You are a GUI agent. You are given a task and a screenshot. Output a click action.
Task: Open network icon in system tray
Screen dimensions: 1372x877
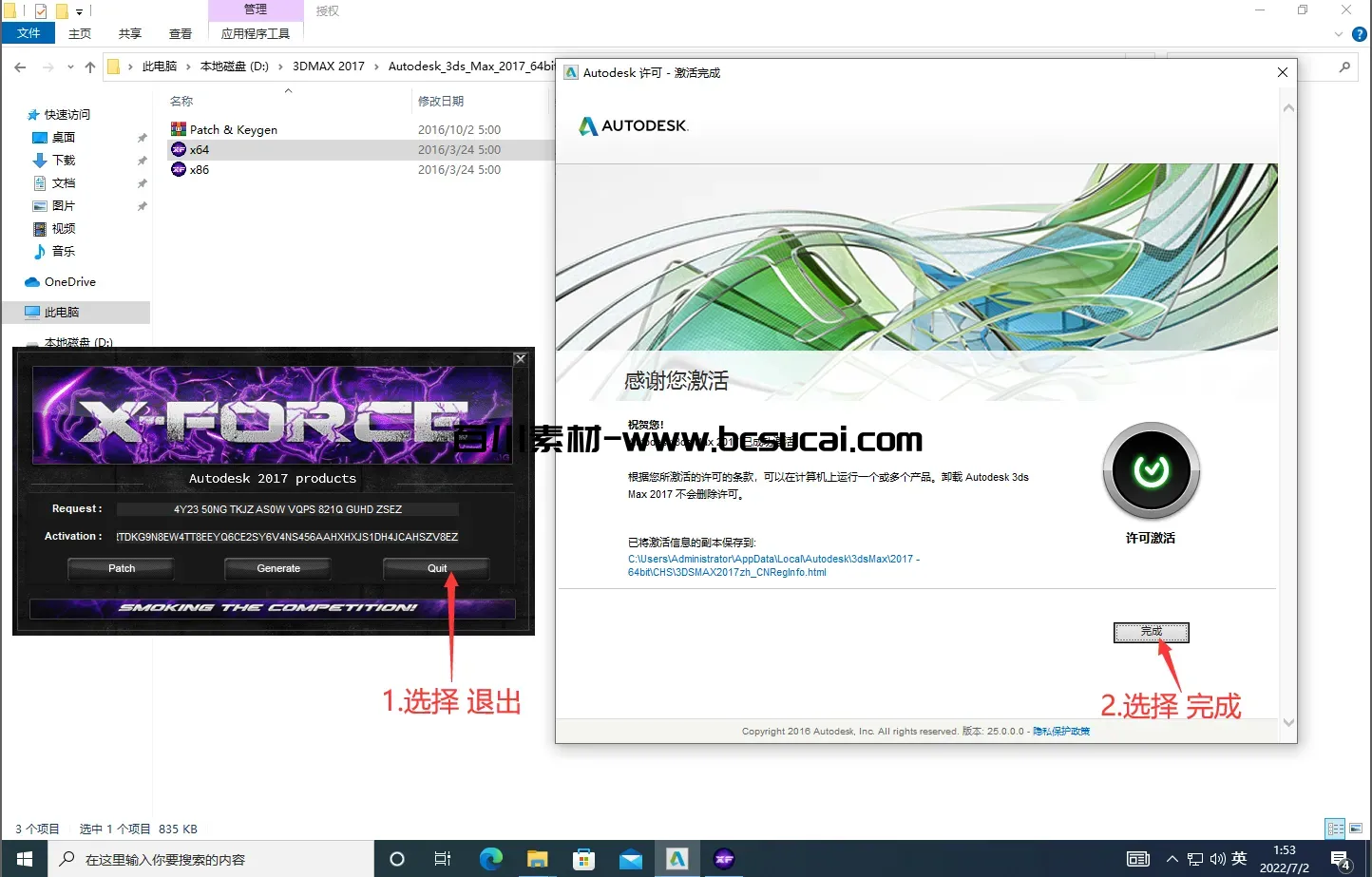pyautogui.click(x=1194, y=859)
